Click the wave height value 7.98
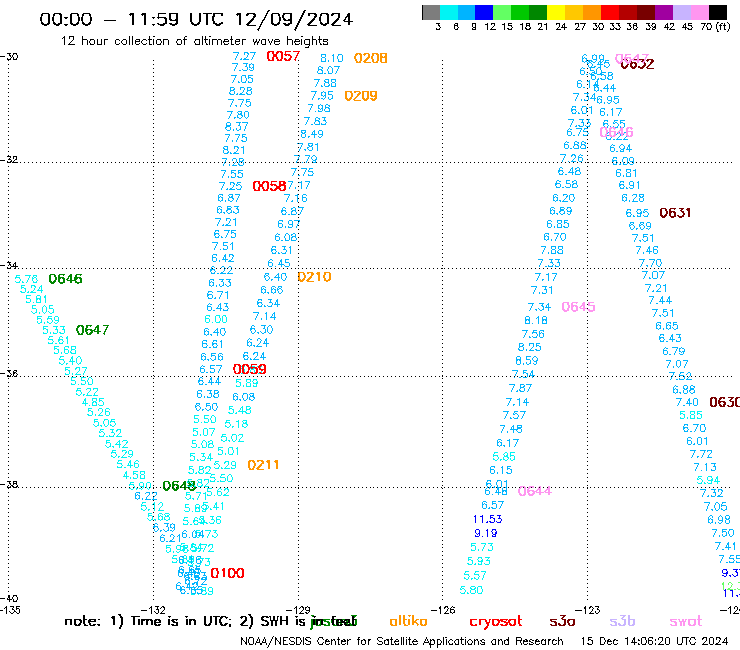This screenshot has height=650, width=740. click(319, 108)
